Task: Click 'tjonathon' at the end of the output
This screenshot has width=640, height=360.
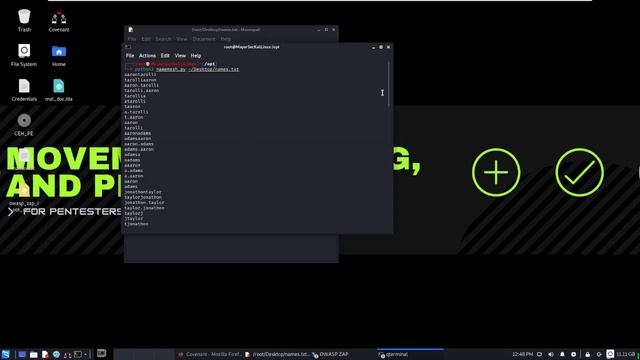Action: (136, 224)
